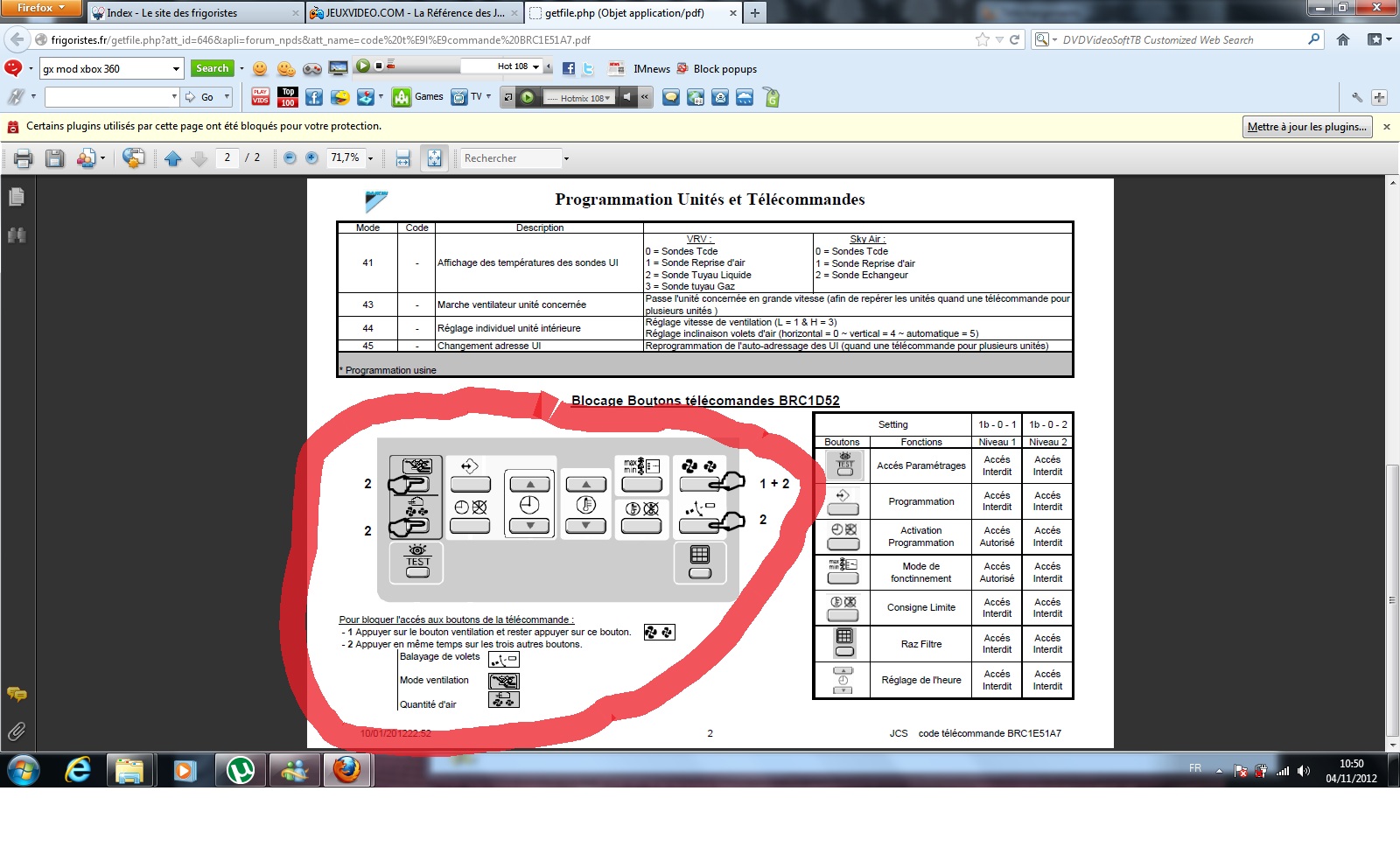Viewport: 1400px width, 847px height.
Task: Click the Mettre à jour les plugins button
Action: pyautogui.click(x=1306, y=127)
